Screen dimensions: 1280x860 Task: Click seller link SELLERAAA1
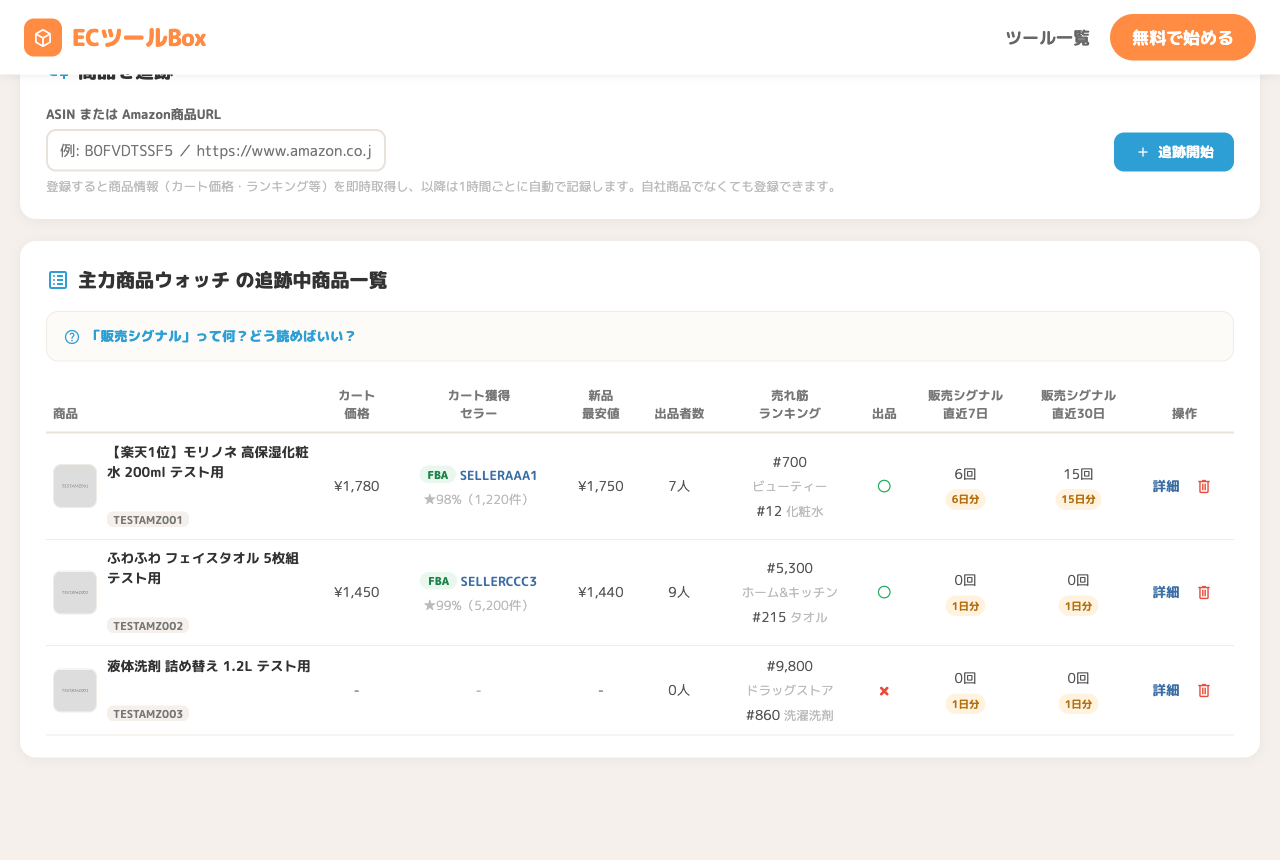pyautogui.click(x=499, y=475)
